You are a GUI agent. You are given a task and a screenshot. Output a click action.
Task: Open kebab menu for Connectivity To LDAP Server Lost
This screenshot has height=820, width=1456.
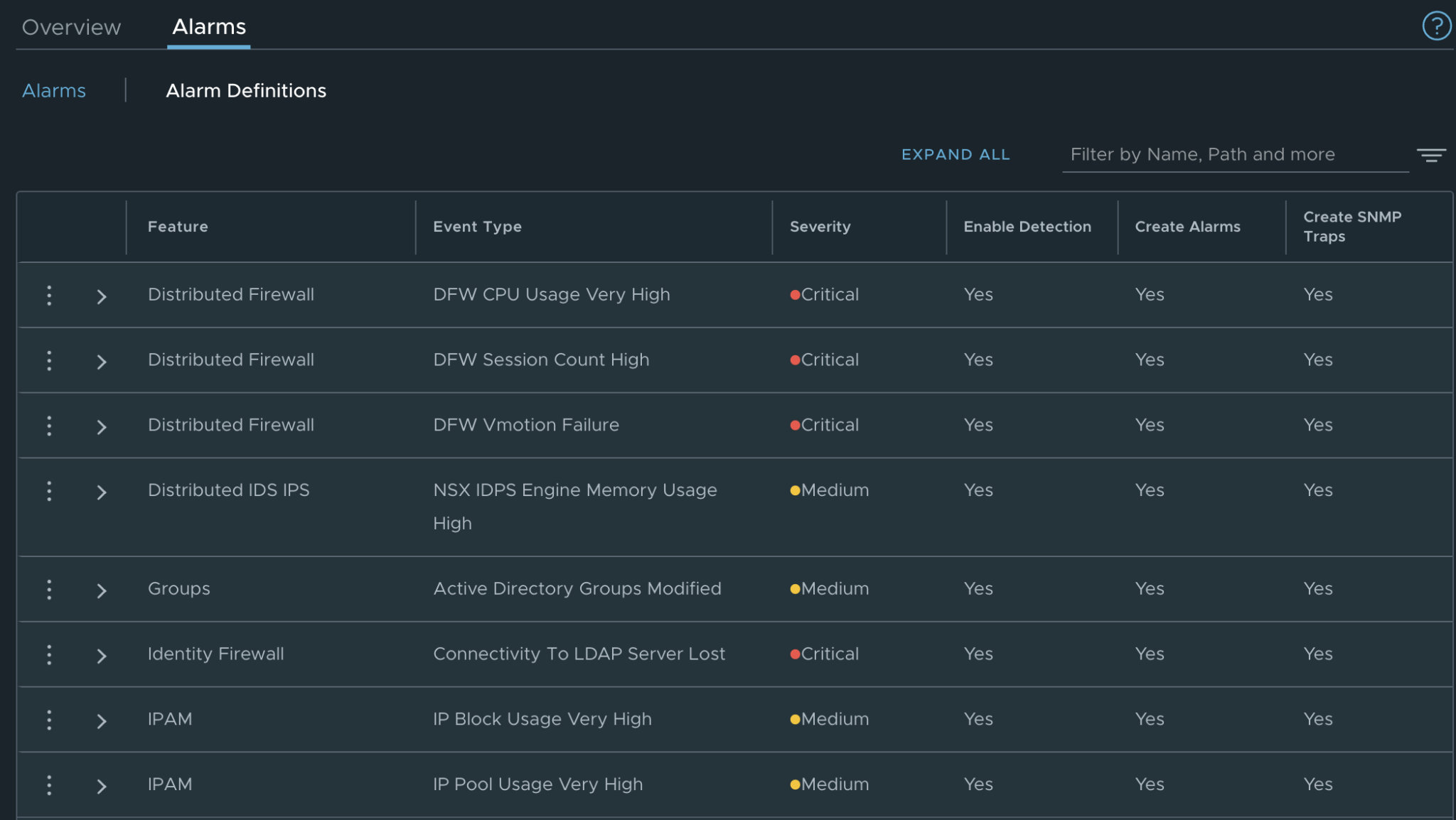(49, 654)
